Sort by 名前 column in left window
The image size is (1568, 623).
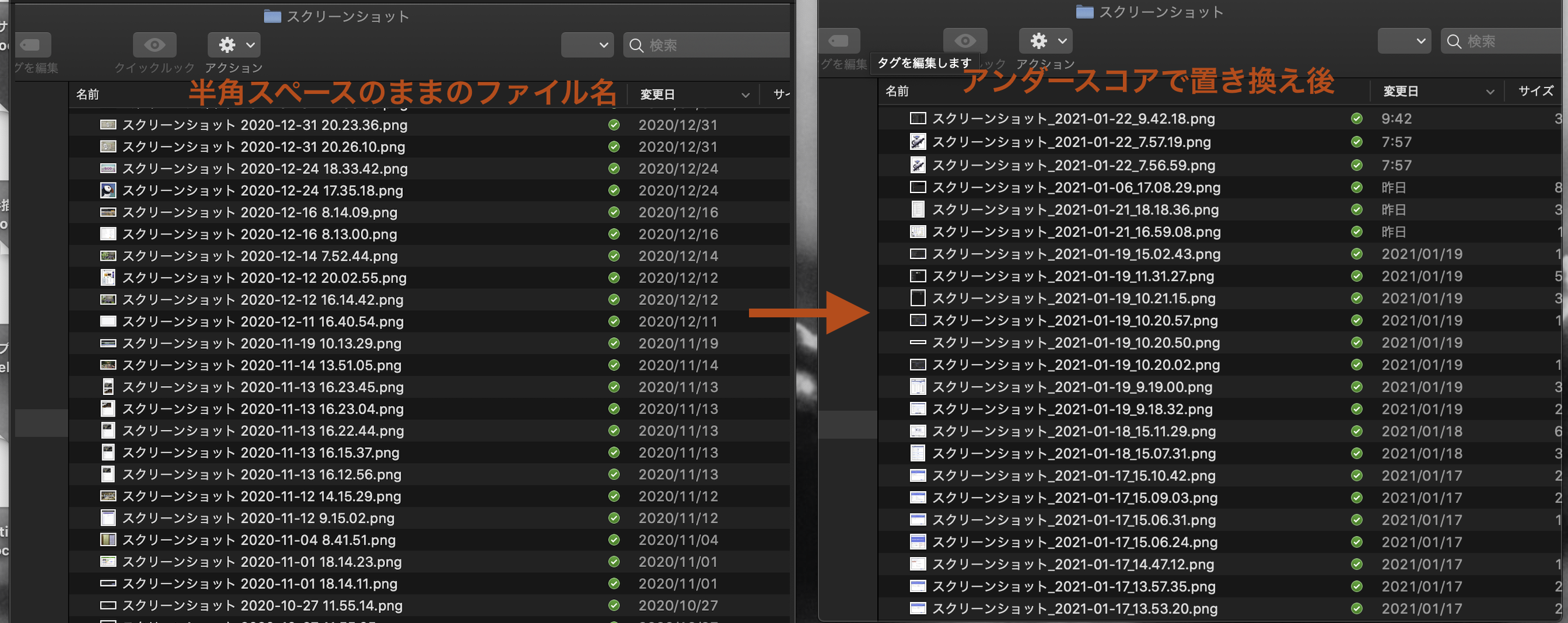tap(87, 94)
